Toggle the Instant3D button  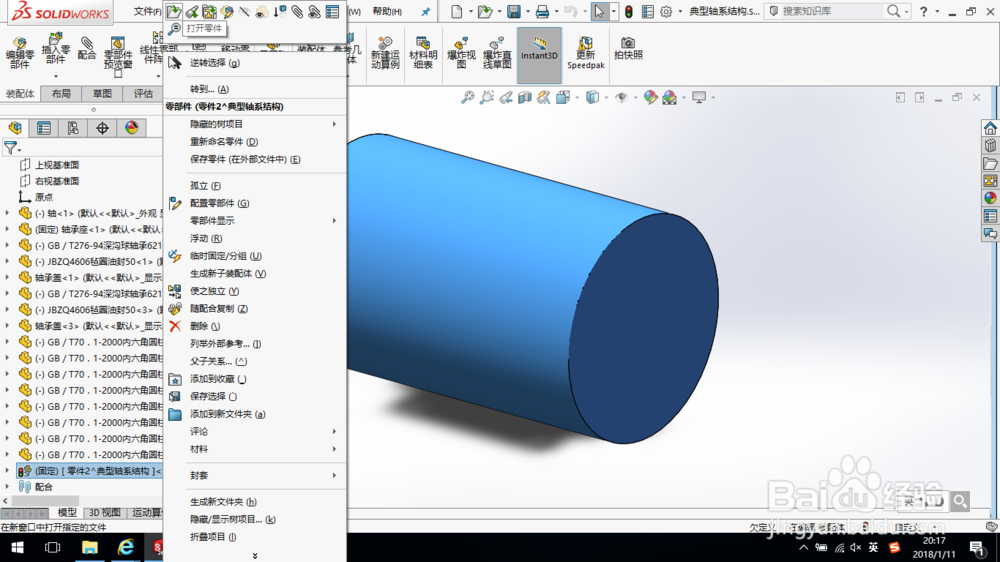point(540,55)
